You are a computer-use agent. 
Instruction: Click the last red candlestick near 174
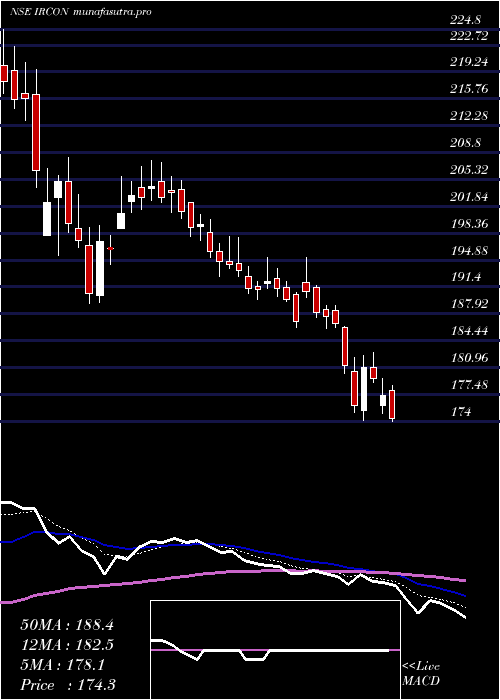tap(392, 404)
